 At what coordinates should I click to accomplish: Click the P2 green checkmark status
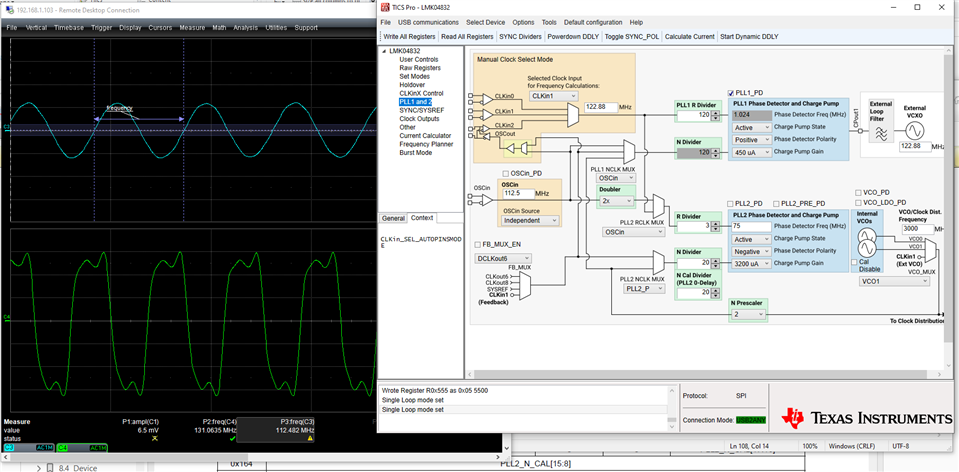pos(232,438)
